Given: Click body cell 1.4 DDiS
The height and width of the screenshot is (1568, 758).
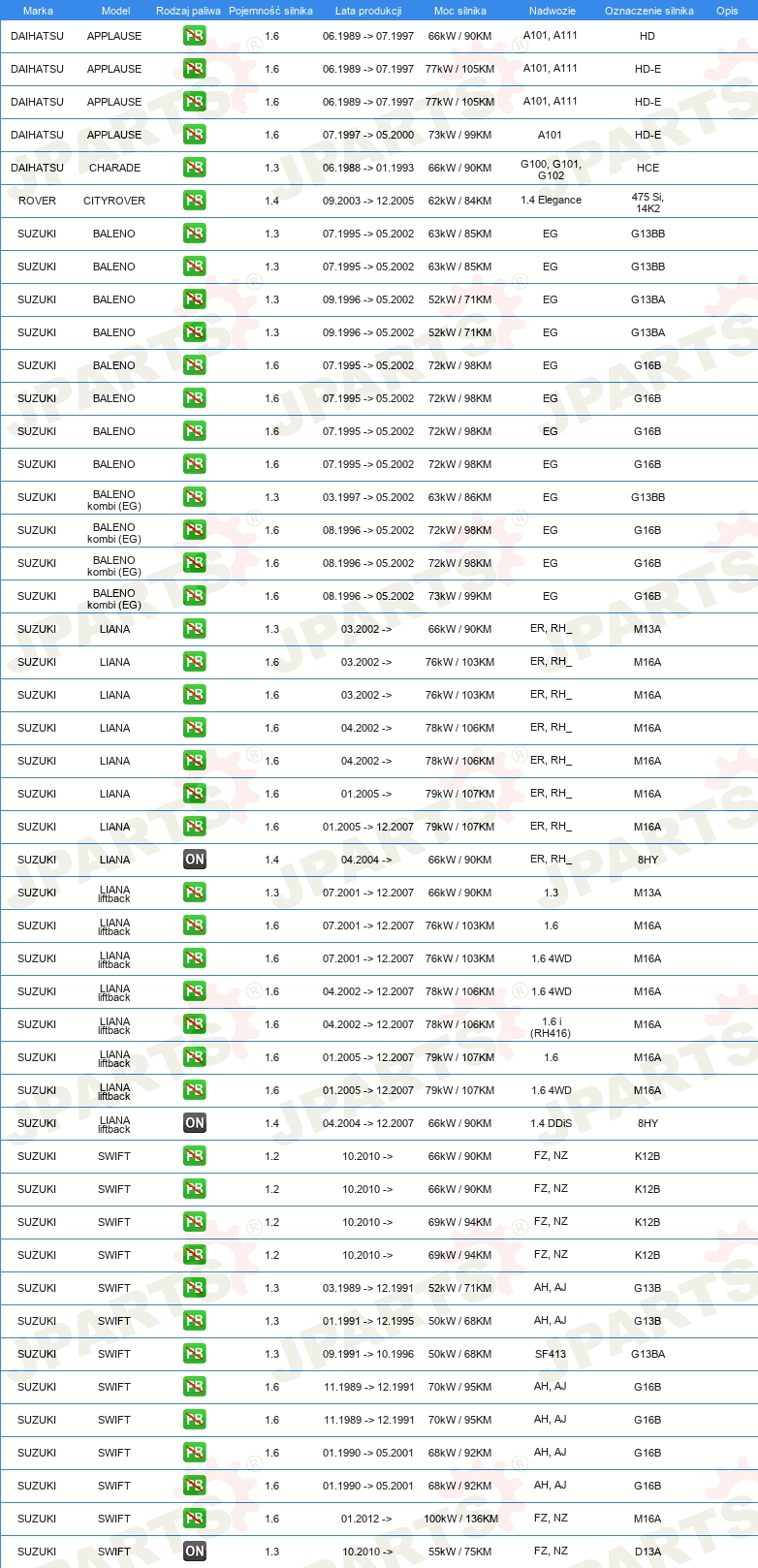Looking at the screenshot, I should click(x=551, y=1123).
